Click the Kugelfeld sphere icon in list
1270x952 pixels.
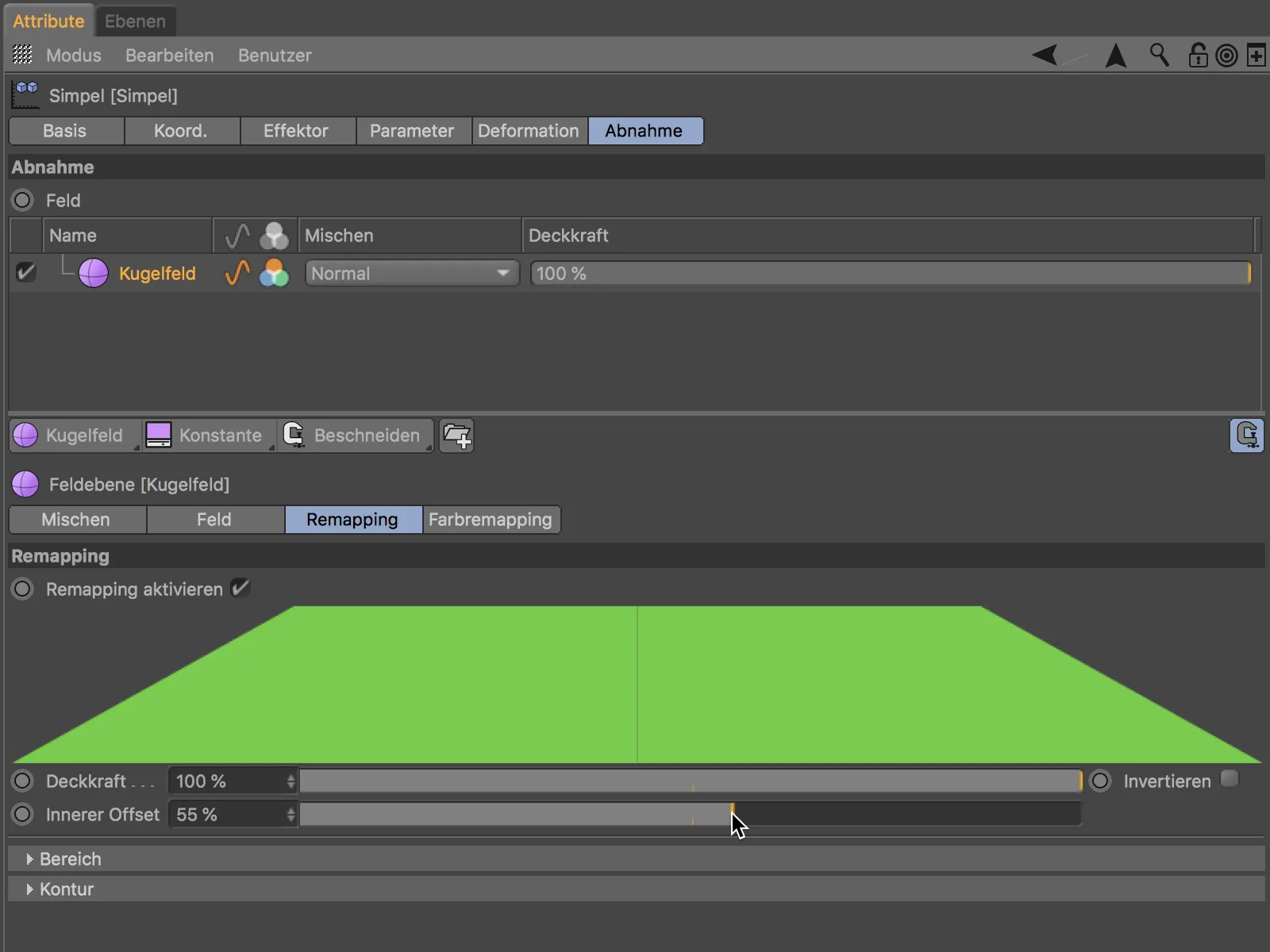(x=94, y=274)
